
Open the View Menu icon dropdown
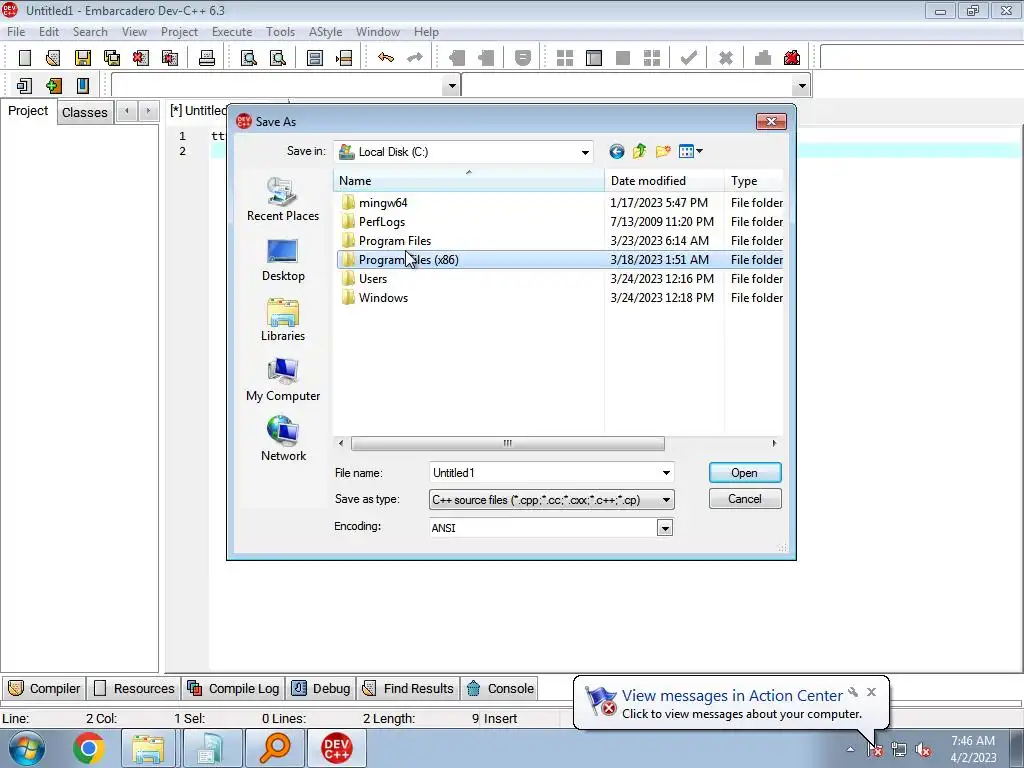pos(690,152)
